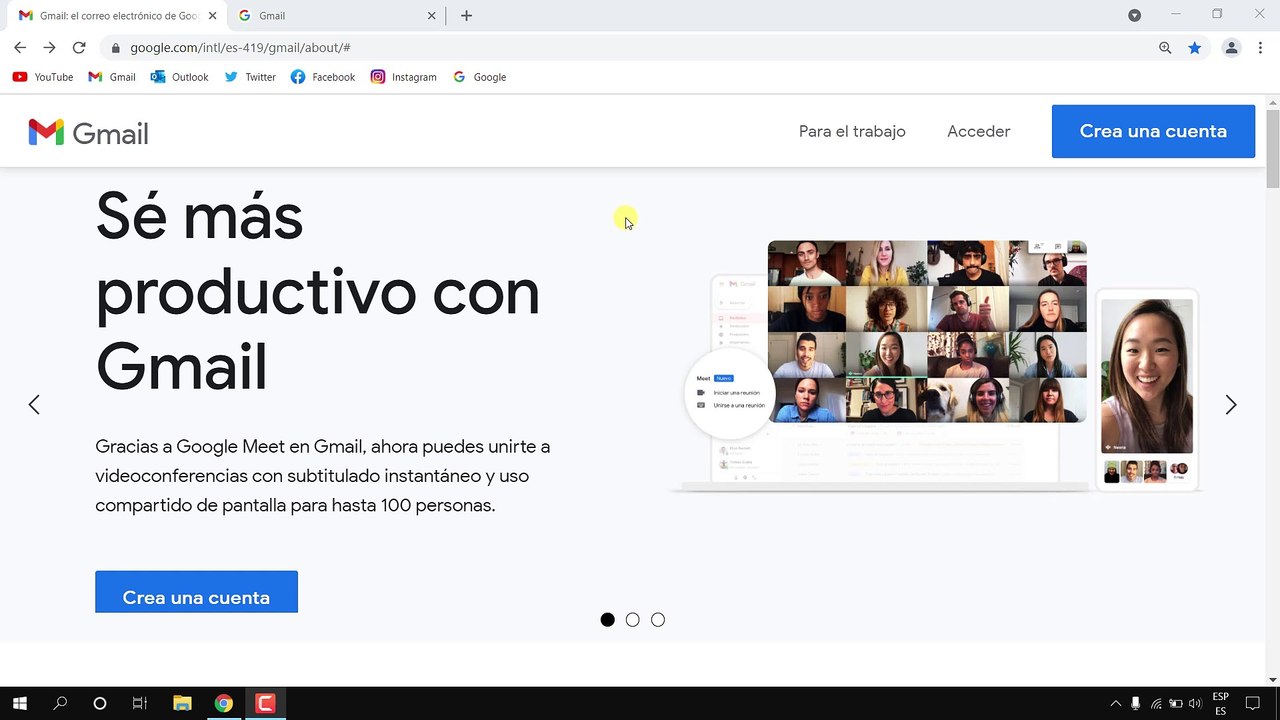Select the second carousel dot

pos(632,620)
